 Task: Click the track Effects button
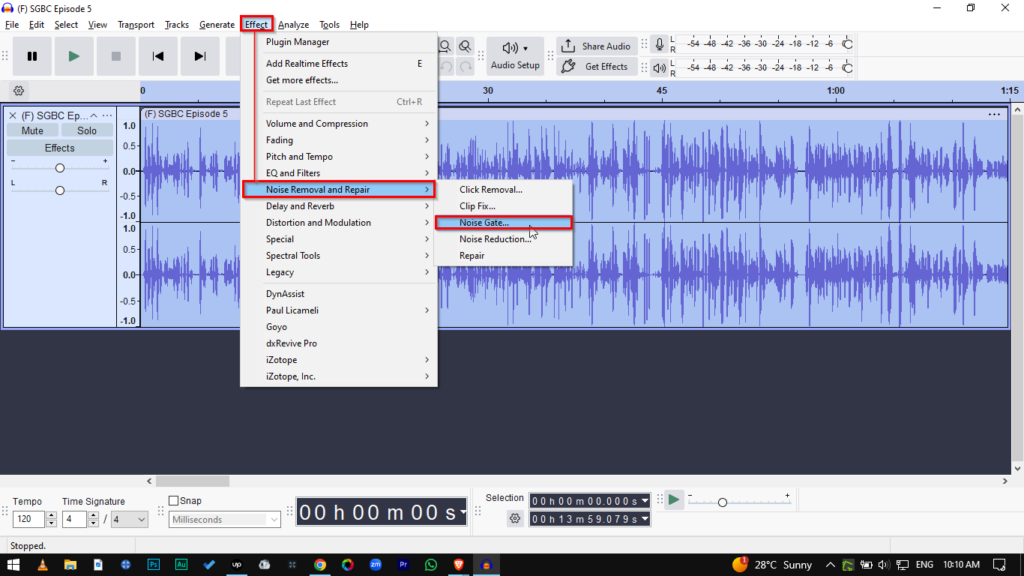(x=59, y=148)
